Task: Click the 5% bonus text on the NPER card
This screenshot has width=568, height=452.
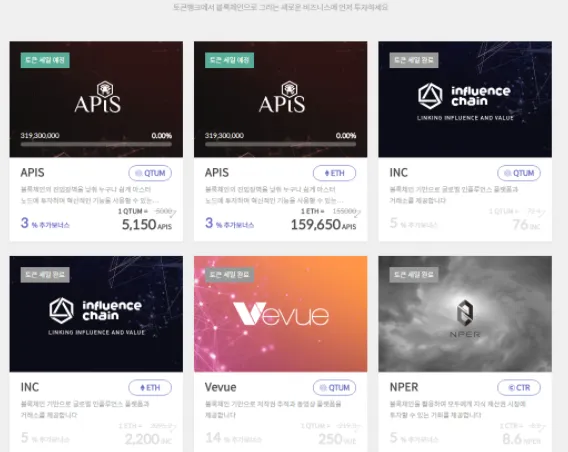Action: click(414, 438)
